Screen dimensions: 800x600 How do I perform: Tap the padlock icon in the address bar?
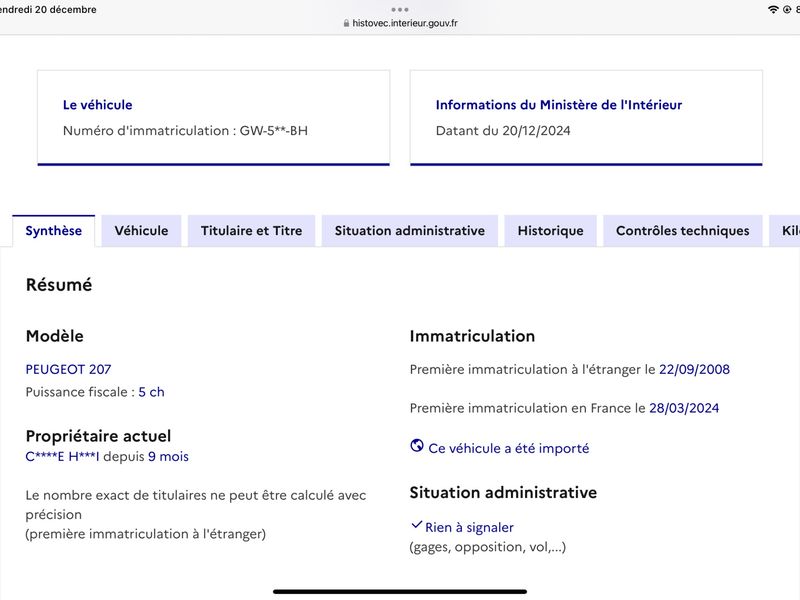click(x=346, y=23)
